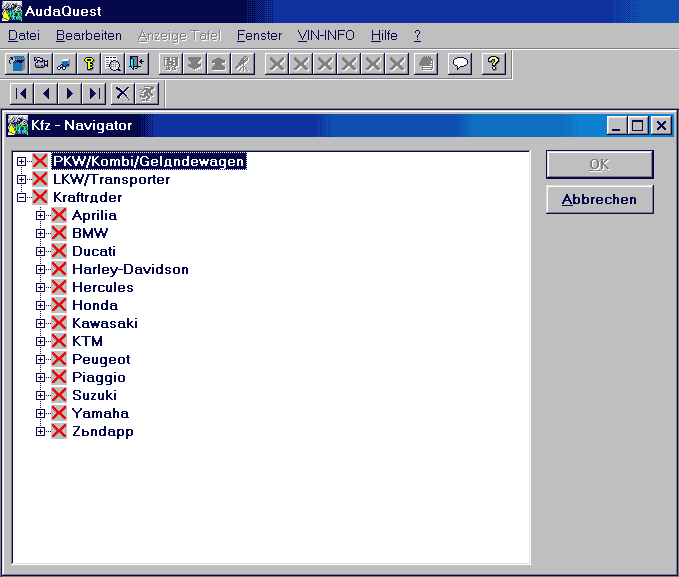Image resolution: width=679 pixels, height=577 pixels.
Task: Select the Harley-Davidson entry
Action: pyautogui.click(x=130, y=269)
